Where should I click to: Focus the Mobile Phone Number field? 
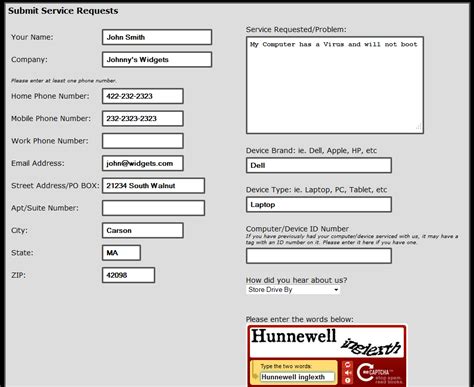pos(143,118)
